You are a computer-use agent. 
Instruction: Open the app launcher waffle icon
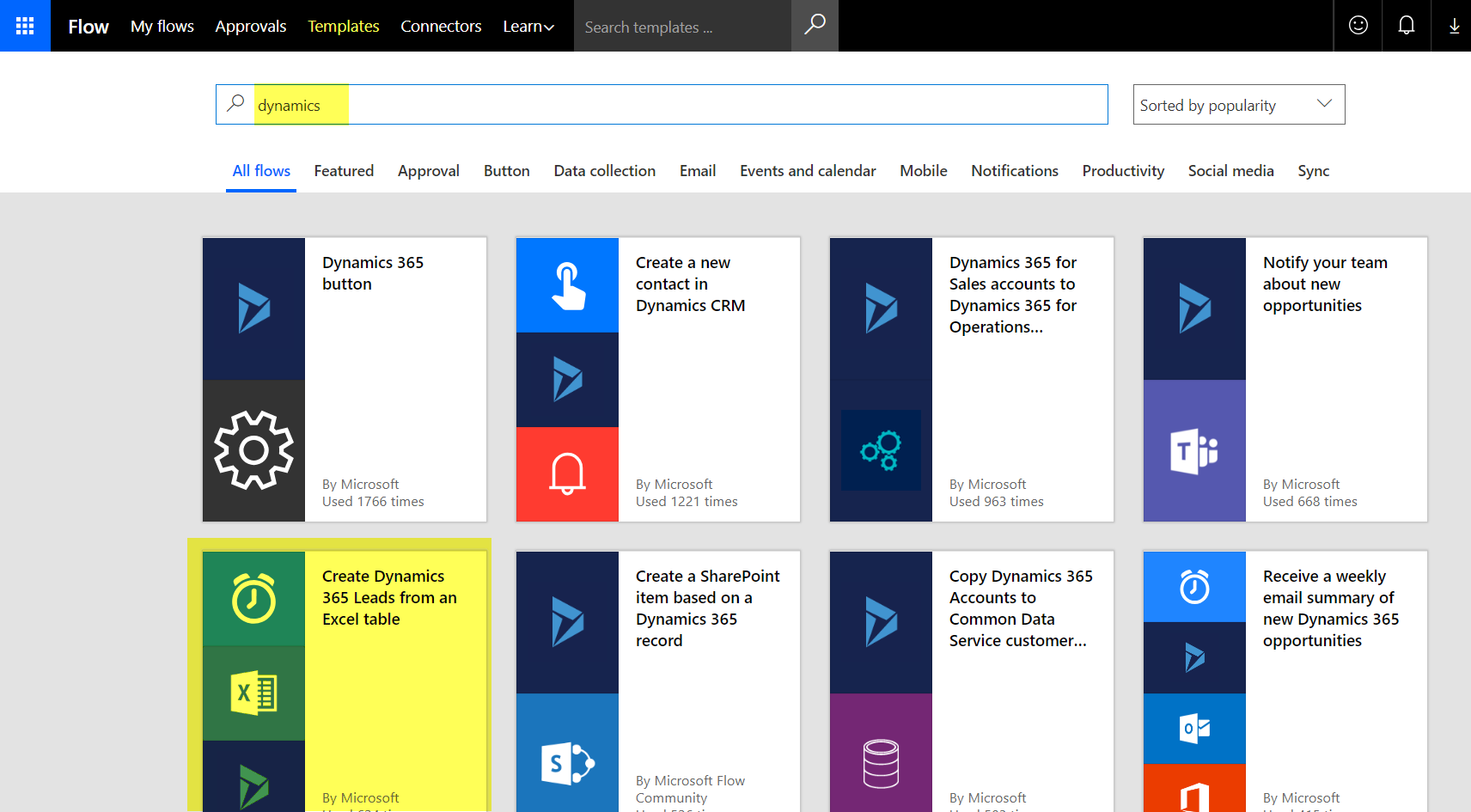(x=25, y=26)
